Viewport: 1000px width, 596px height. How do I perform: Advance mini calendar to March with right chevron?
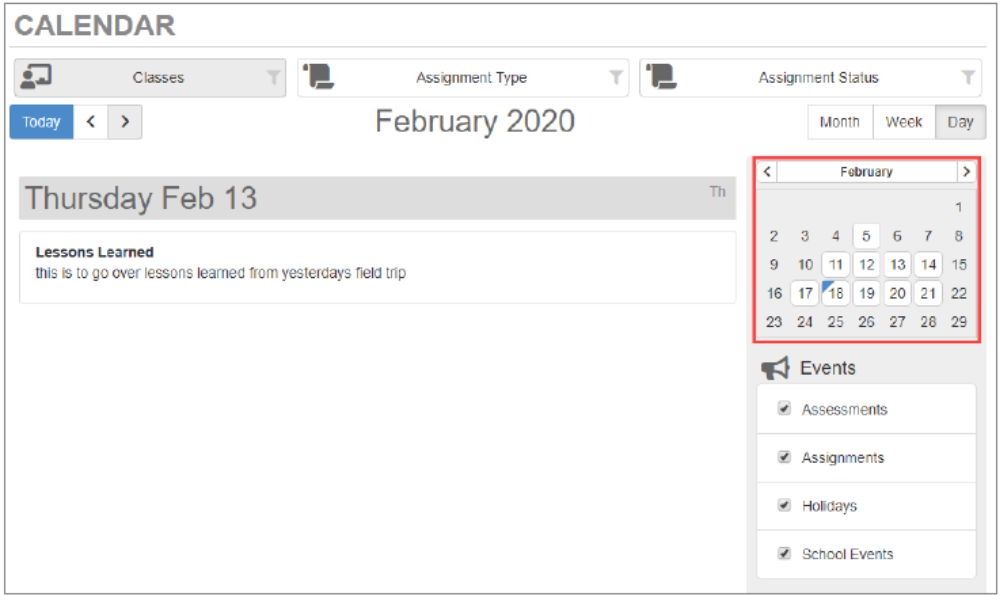coord(966,171)
